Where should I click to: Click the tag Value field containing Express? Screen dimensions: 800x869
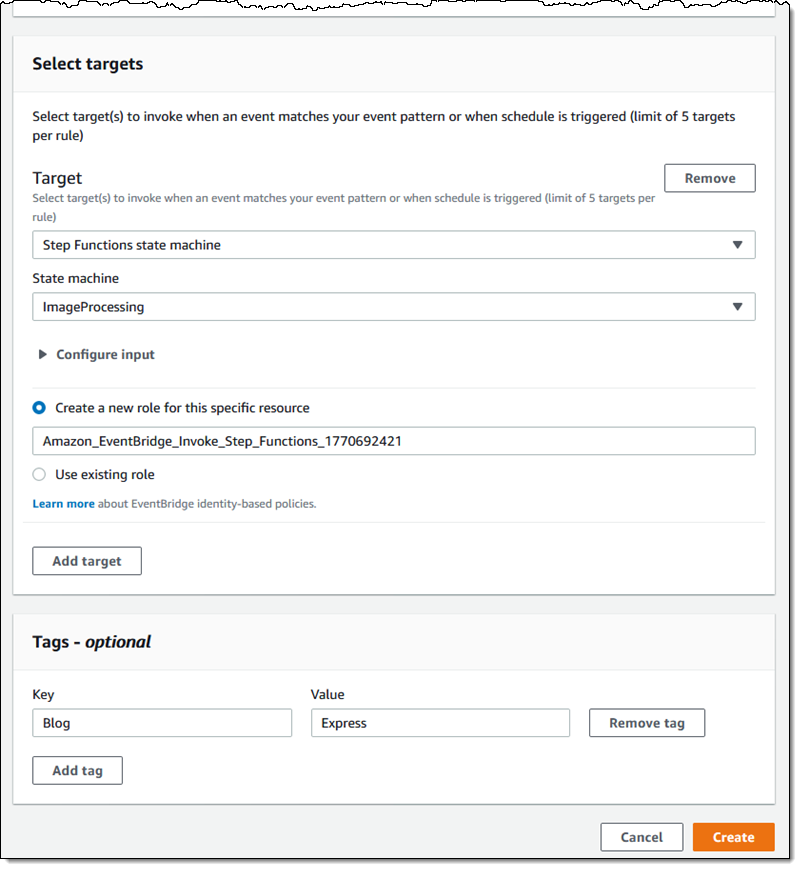click(440, 723)
